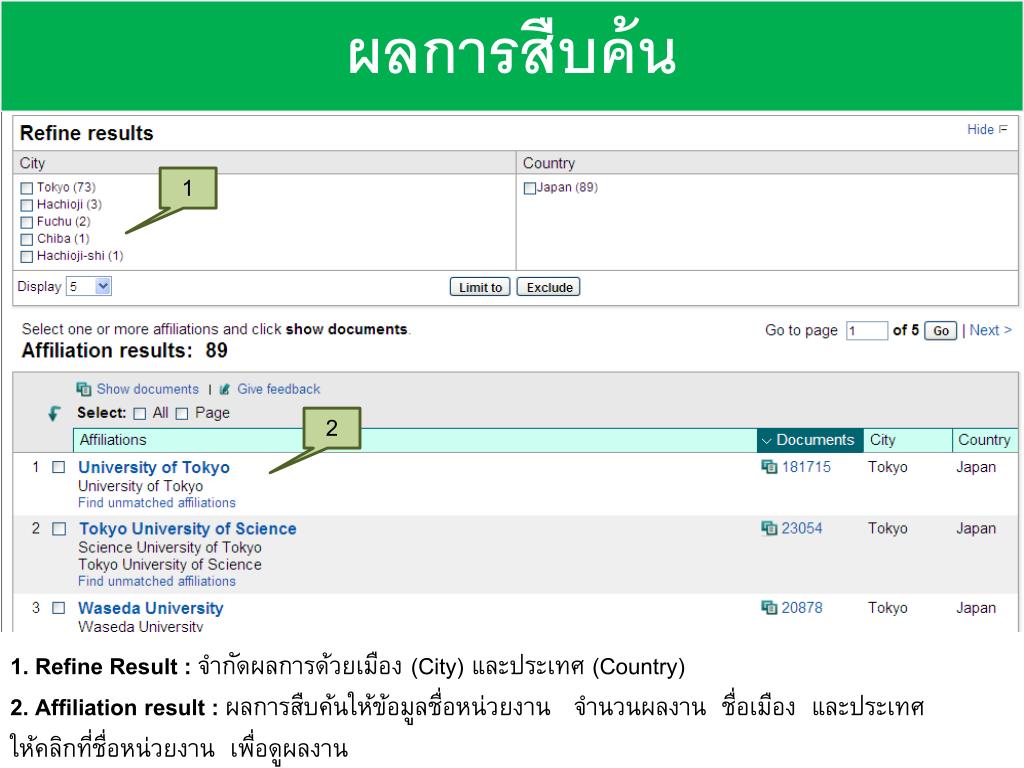1024x768 pixels.
Task: Sort by the City column header
Action: tap(907, 440)
